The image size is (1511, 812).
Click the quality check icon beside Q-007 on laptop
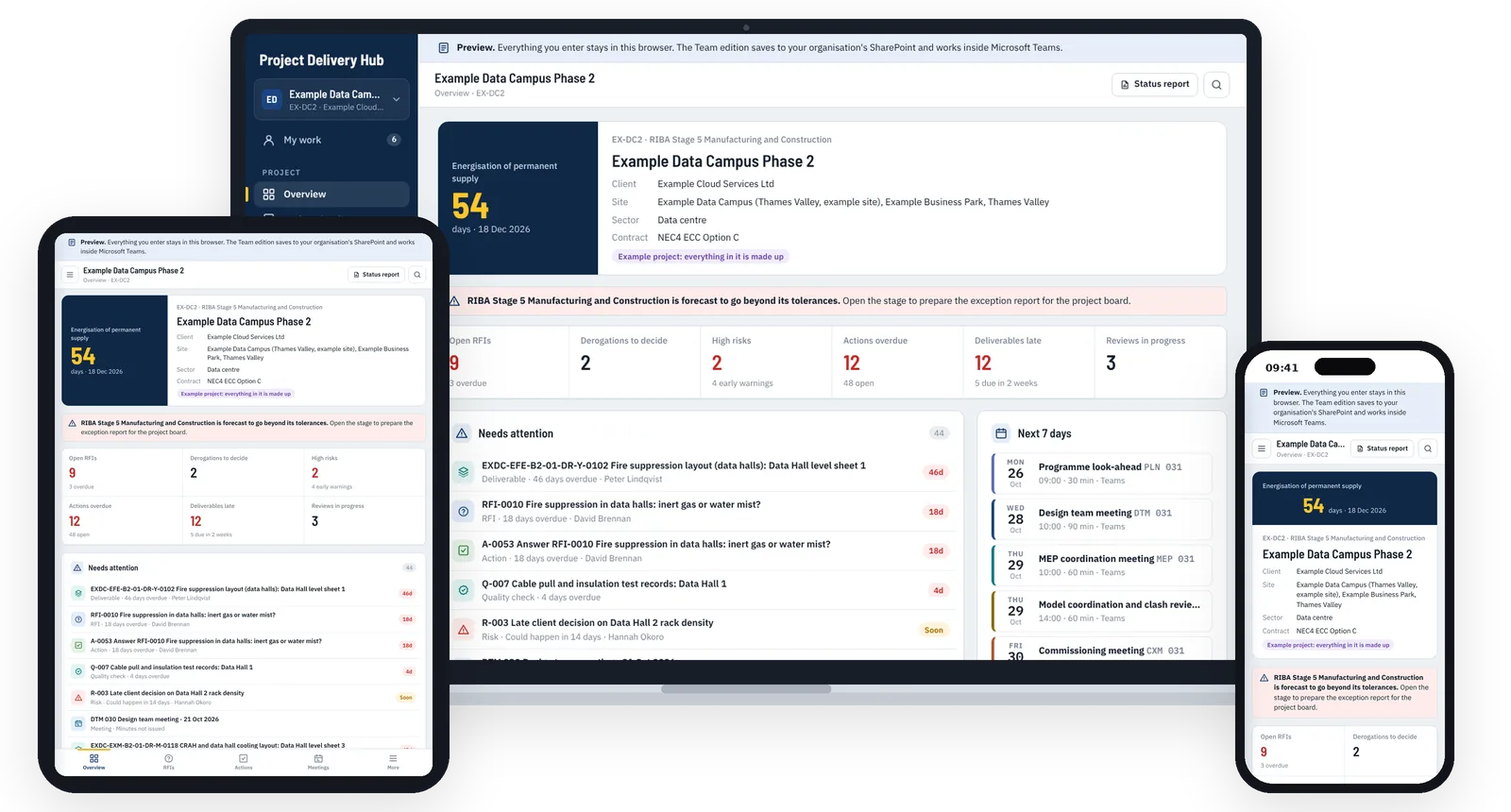coord(464,590)
